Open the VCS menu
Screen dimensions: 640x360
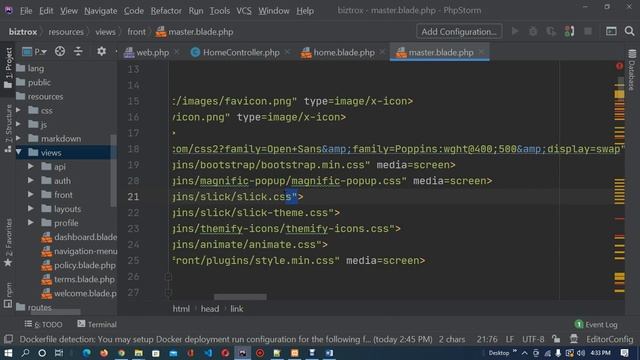tap(244, 11)
